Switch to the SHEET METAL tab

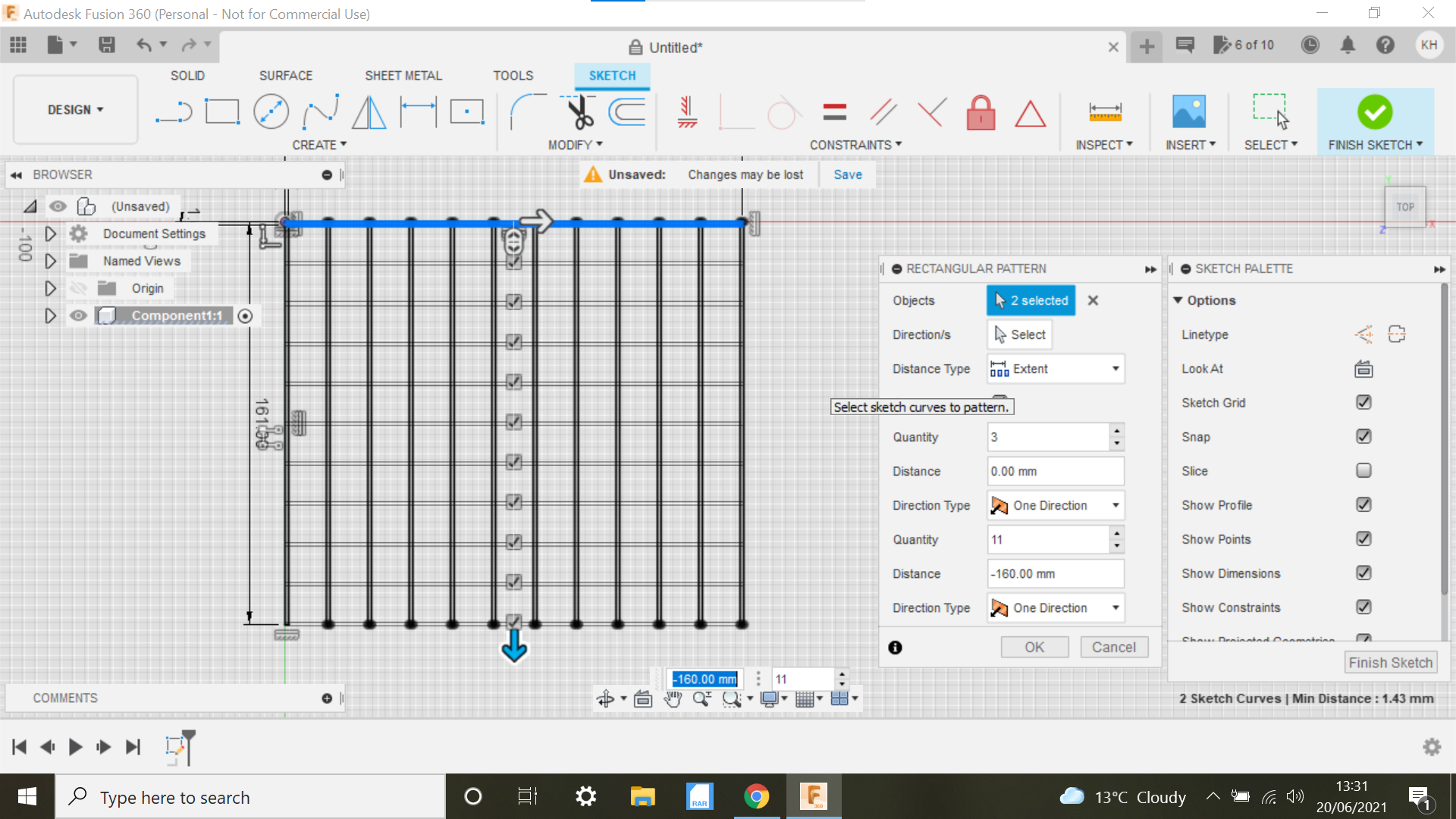pos(403,75)
